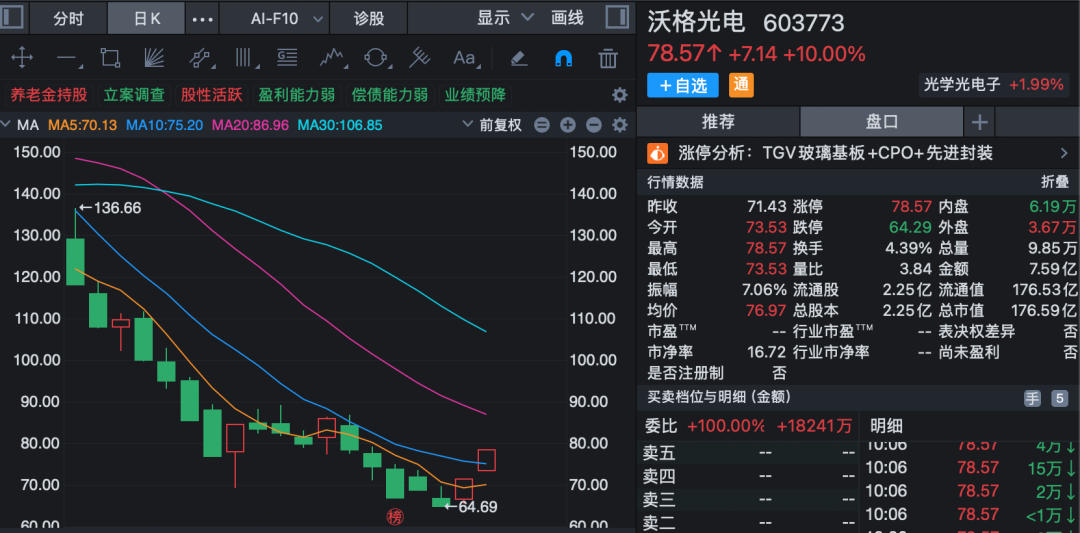Select the fan lines drawing tool
This screenshot has height=533, width=1080.
pyautogui.click(x=153, y=58)
